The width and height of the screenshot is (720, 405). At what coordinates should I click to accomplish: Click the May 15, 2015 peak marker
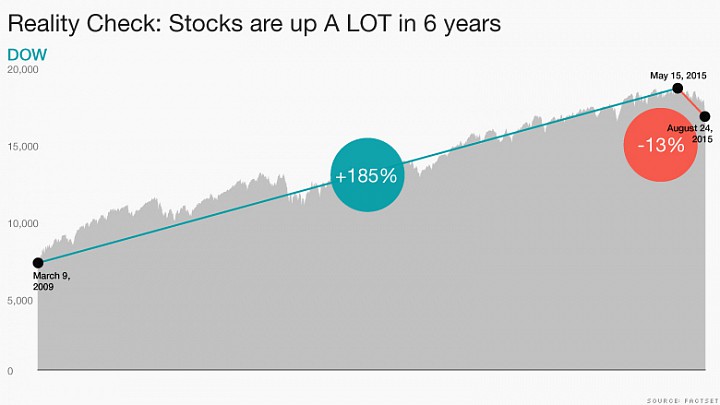677,88
